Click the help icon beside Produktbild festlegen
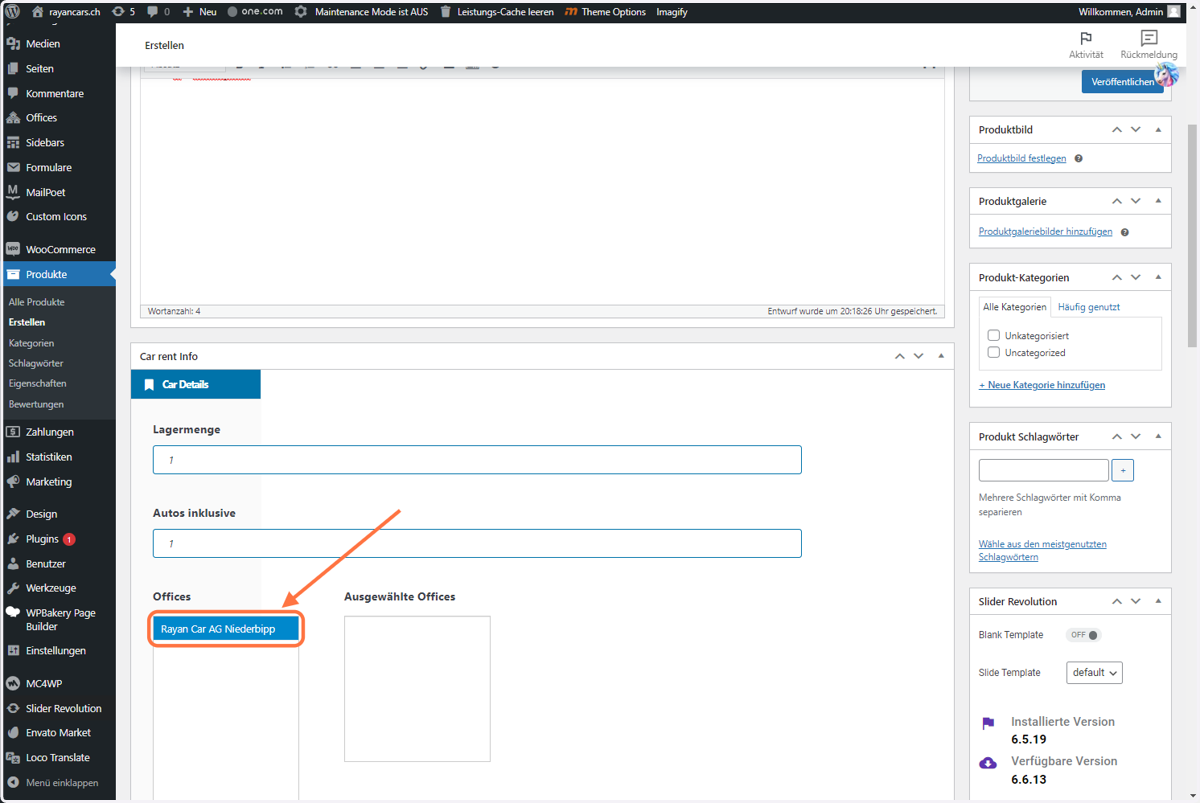 click(x=1078, y=159)
